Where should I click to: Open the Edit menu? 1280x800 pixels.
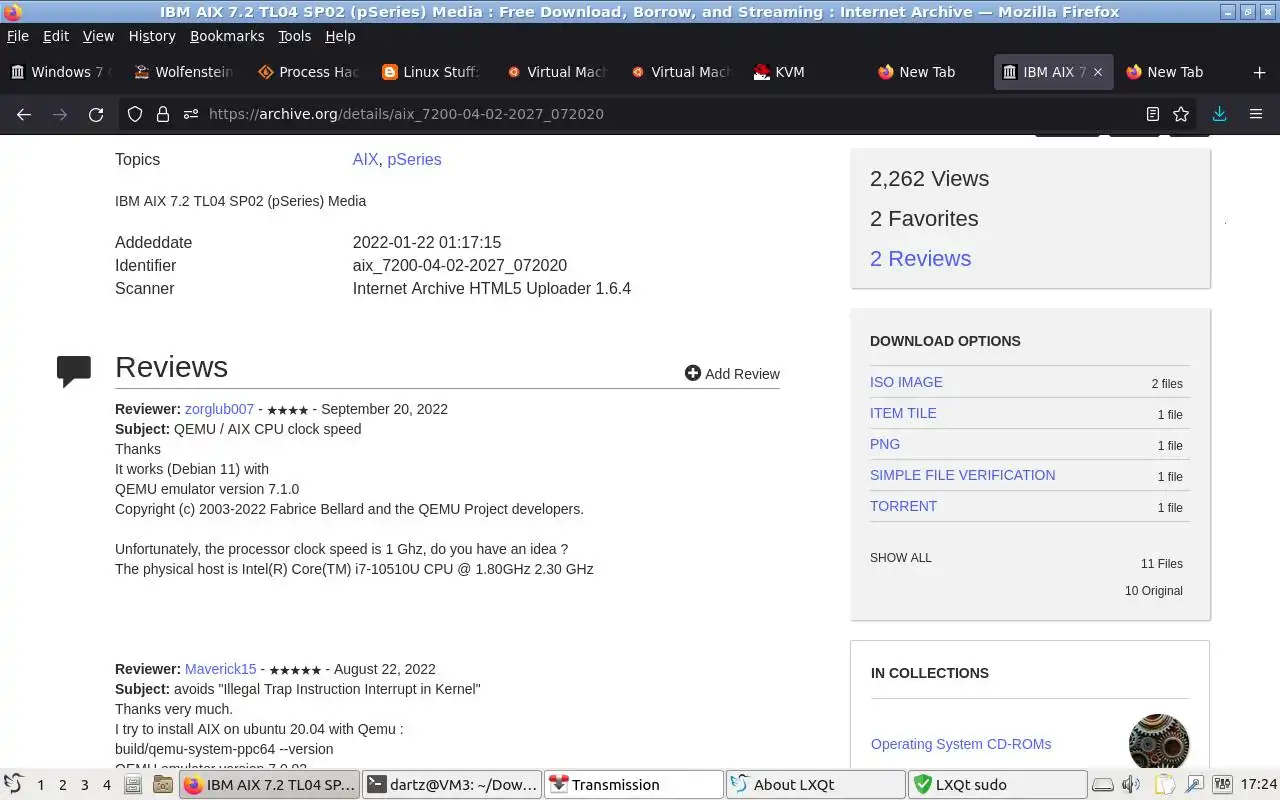tap(56, 36)
